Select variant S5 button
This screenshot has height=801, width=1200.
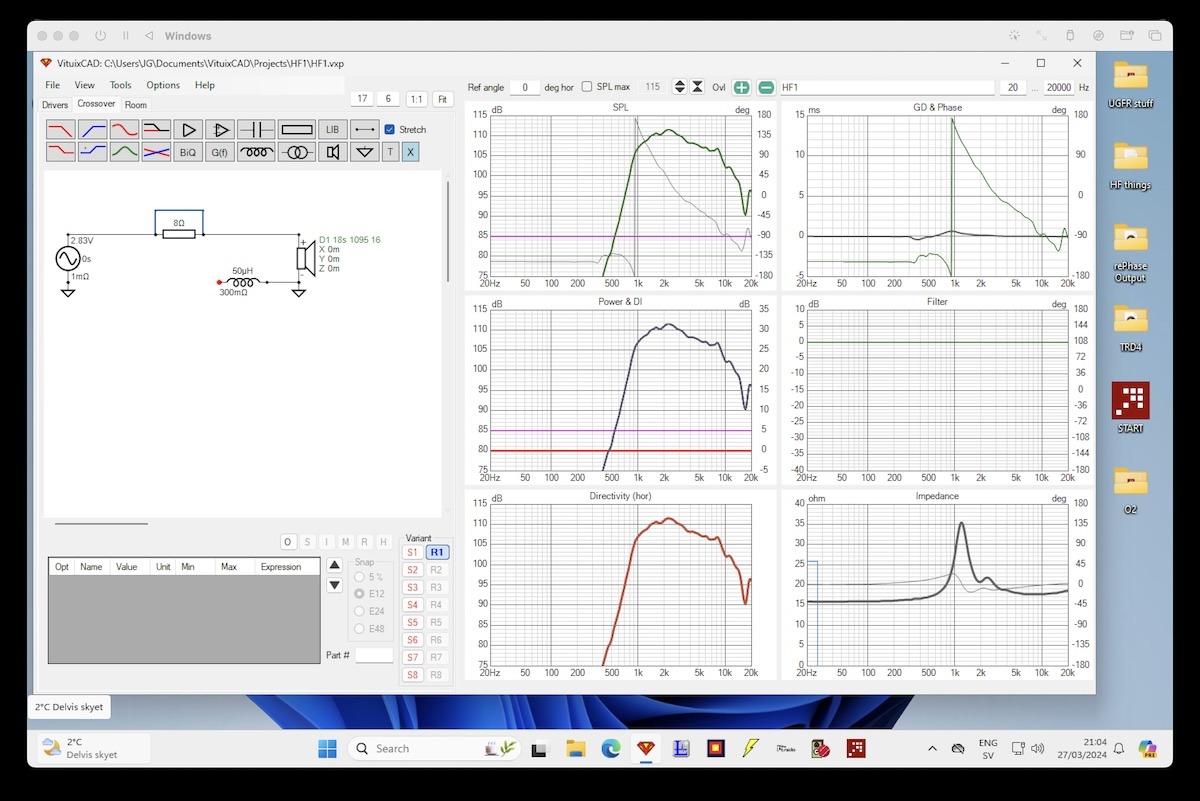tap(412, 622)
